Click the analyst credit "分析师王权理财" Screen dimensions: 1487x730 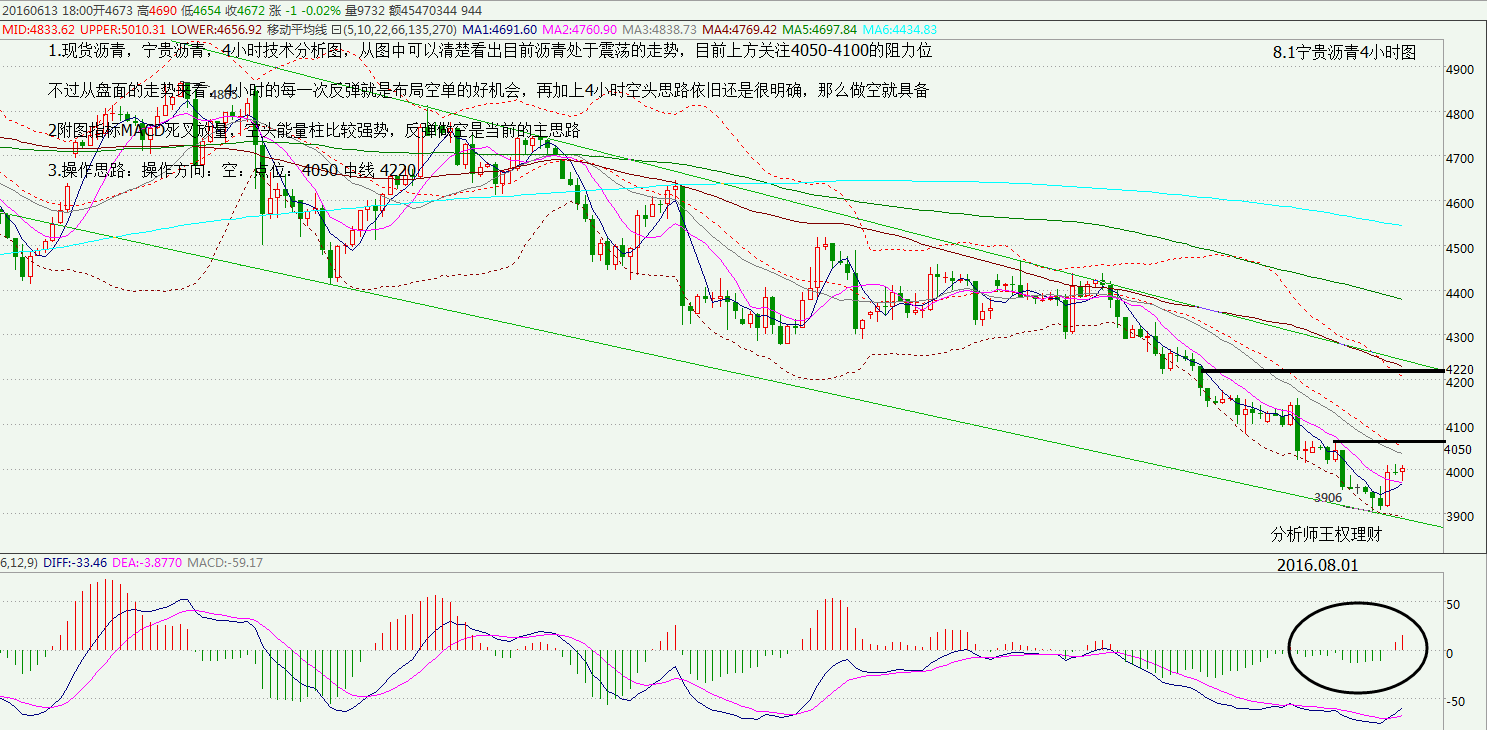(1326, 534)
